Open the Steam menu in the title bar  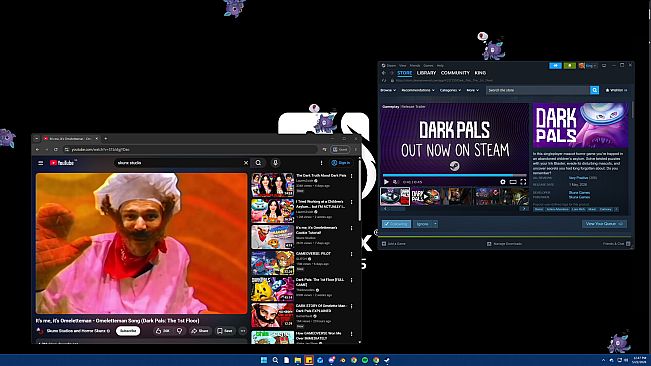coord(391,66)
